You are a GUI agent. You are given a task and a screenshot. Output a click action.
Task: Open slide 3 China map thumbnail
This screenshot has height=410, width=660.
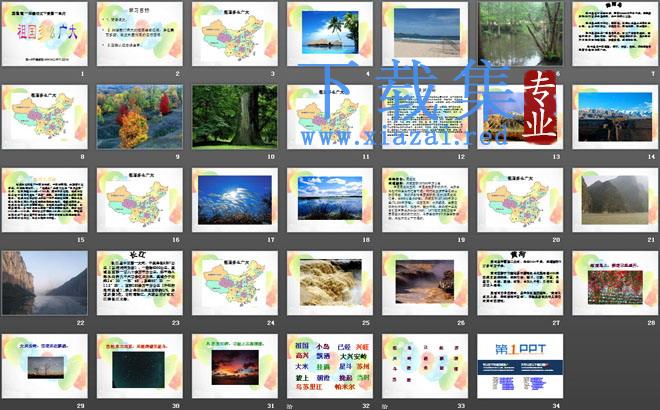click(235, 34)
